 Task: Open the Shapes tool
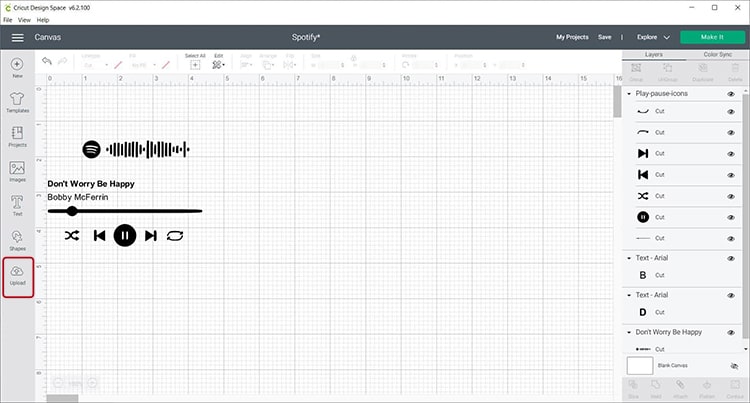tap(17, 240)
